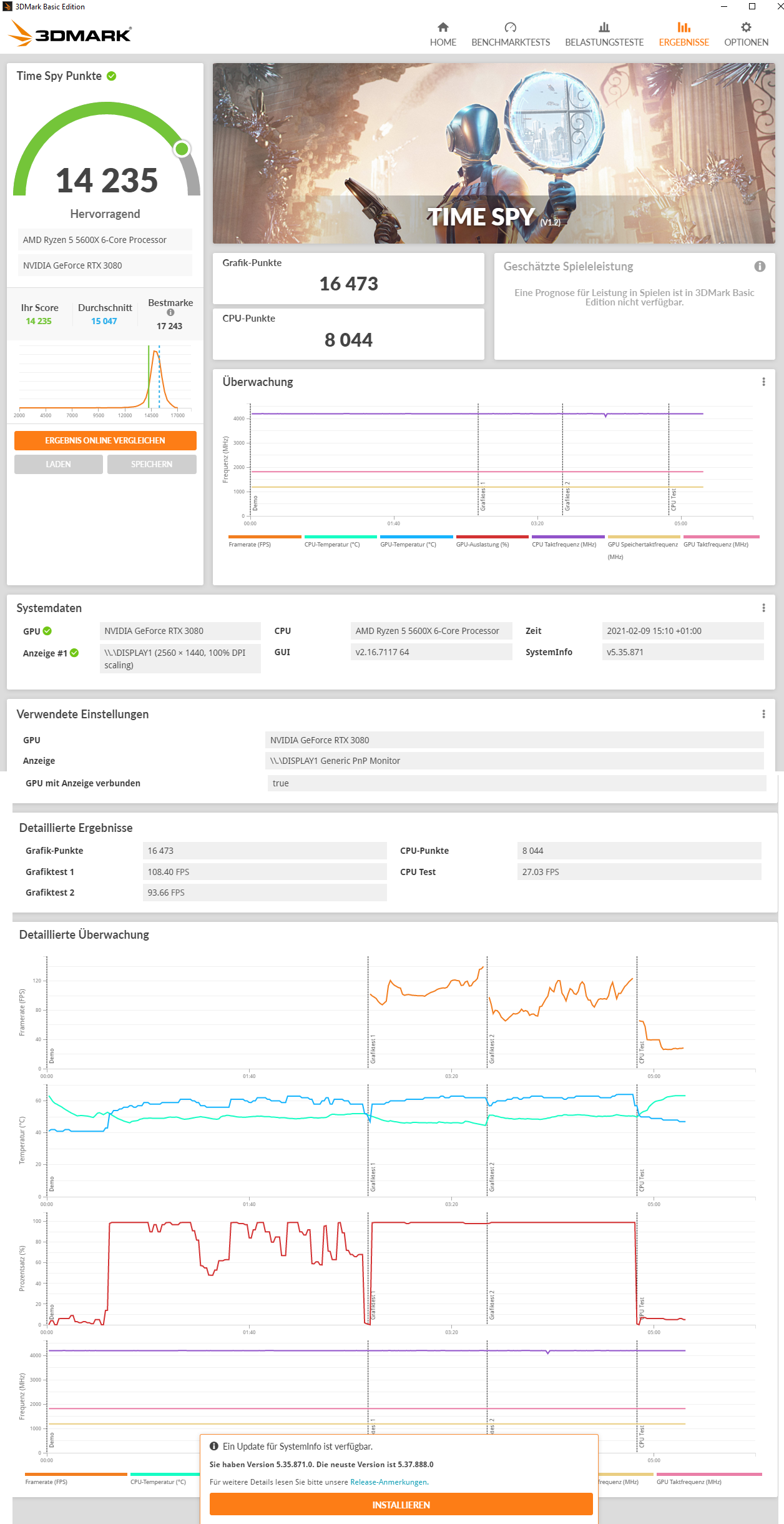Click the 3DMark logo
The width and height of the screenshot is (784, 1524).
(70, 34)
